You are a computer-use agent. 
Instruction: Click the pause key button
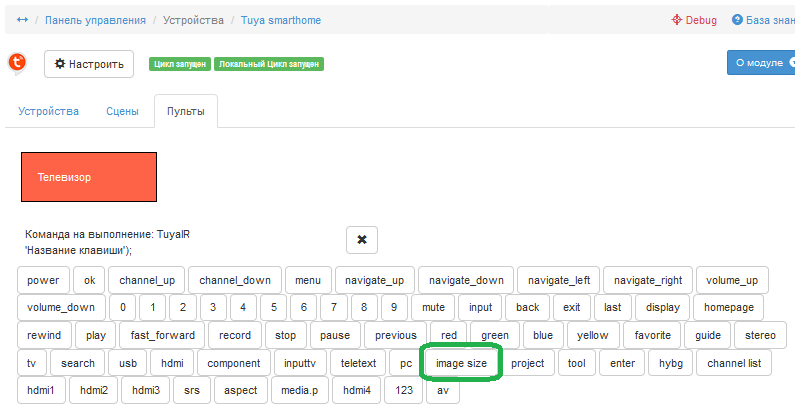coord(335,335)
